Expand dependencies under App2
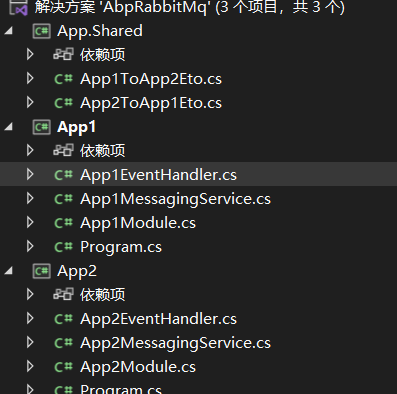This screenshot has width=397, height=394. 30,294
